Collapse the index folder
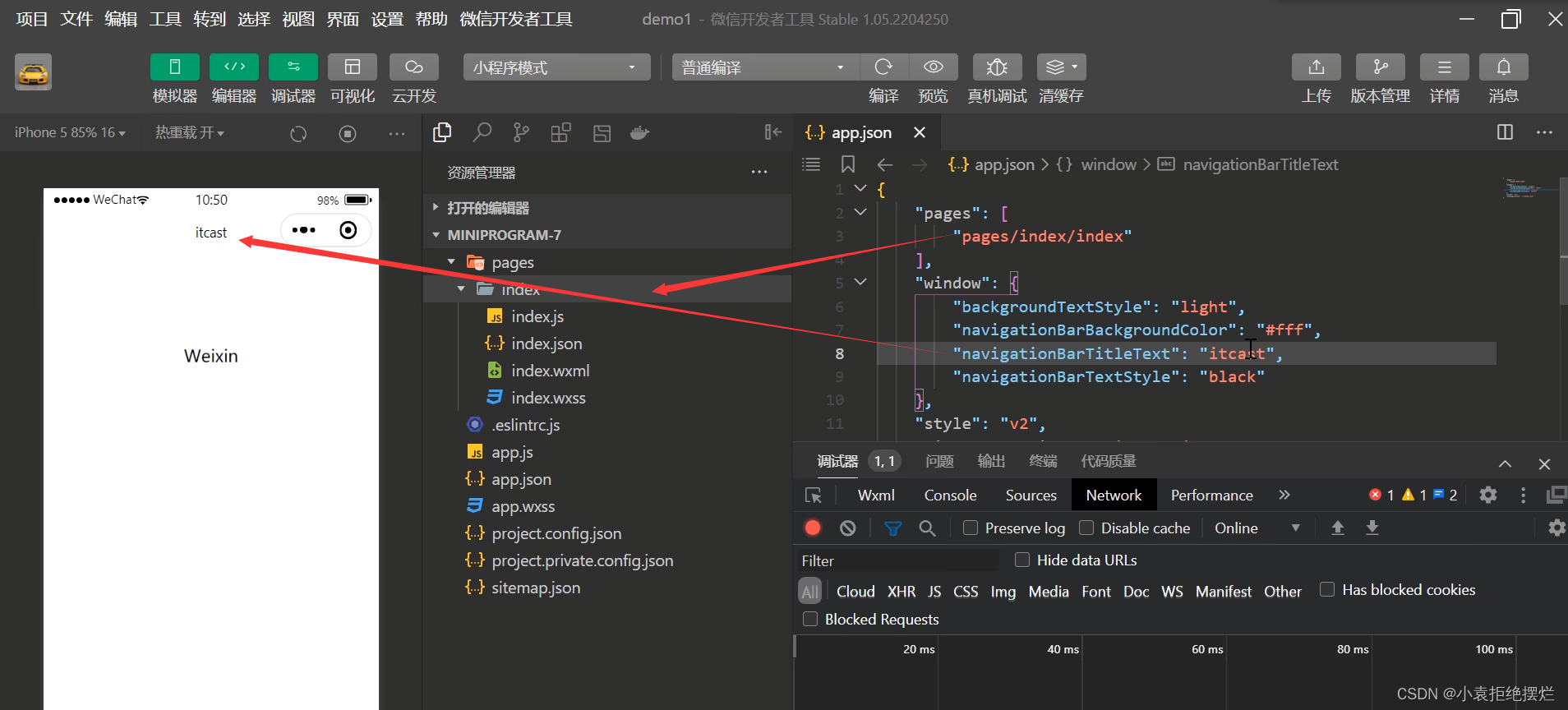 coord(606,289)
